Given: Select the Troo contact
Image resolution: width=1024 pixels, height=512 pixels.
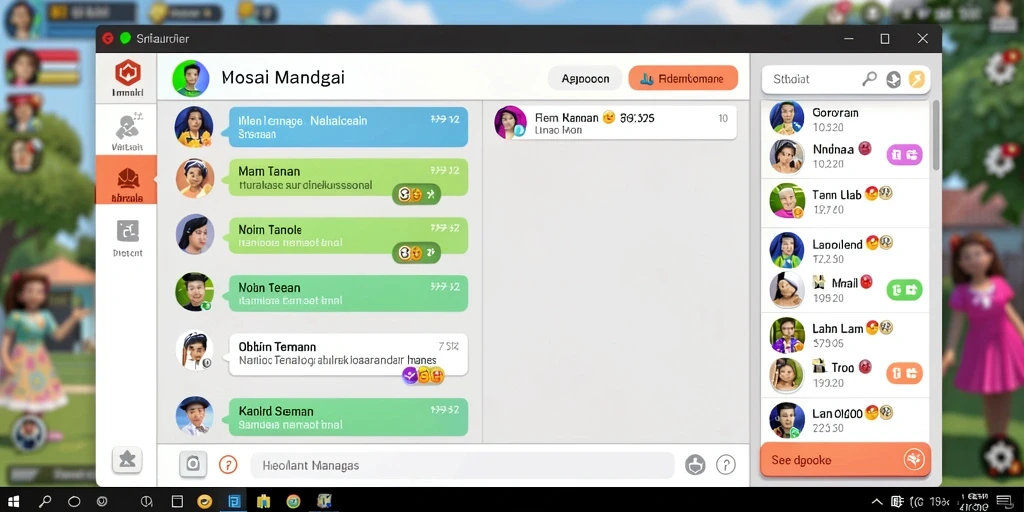Looking at the screenshot, I should [x=845, y=374].
